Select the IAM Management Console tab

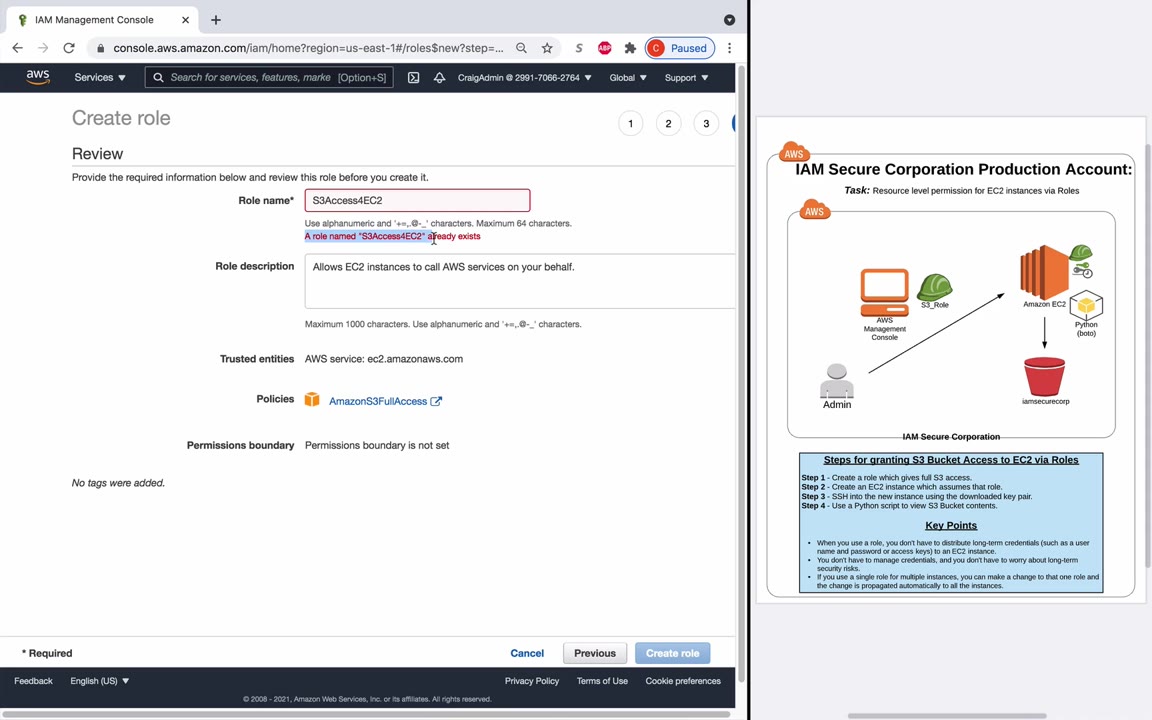coord(94,19)
